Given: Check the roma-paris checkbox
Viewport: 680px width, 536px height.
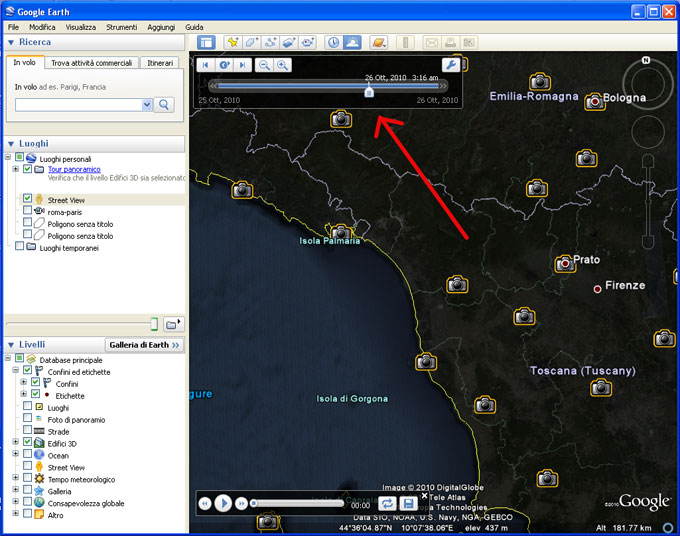Looking at the screenshot, I should pyautogui.click(x=27, y=210).
